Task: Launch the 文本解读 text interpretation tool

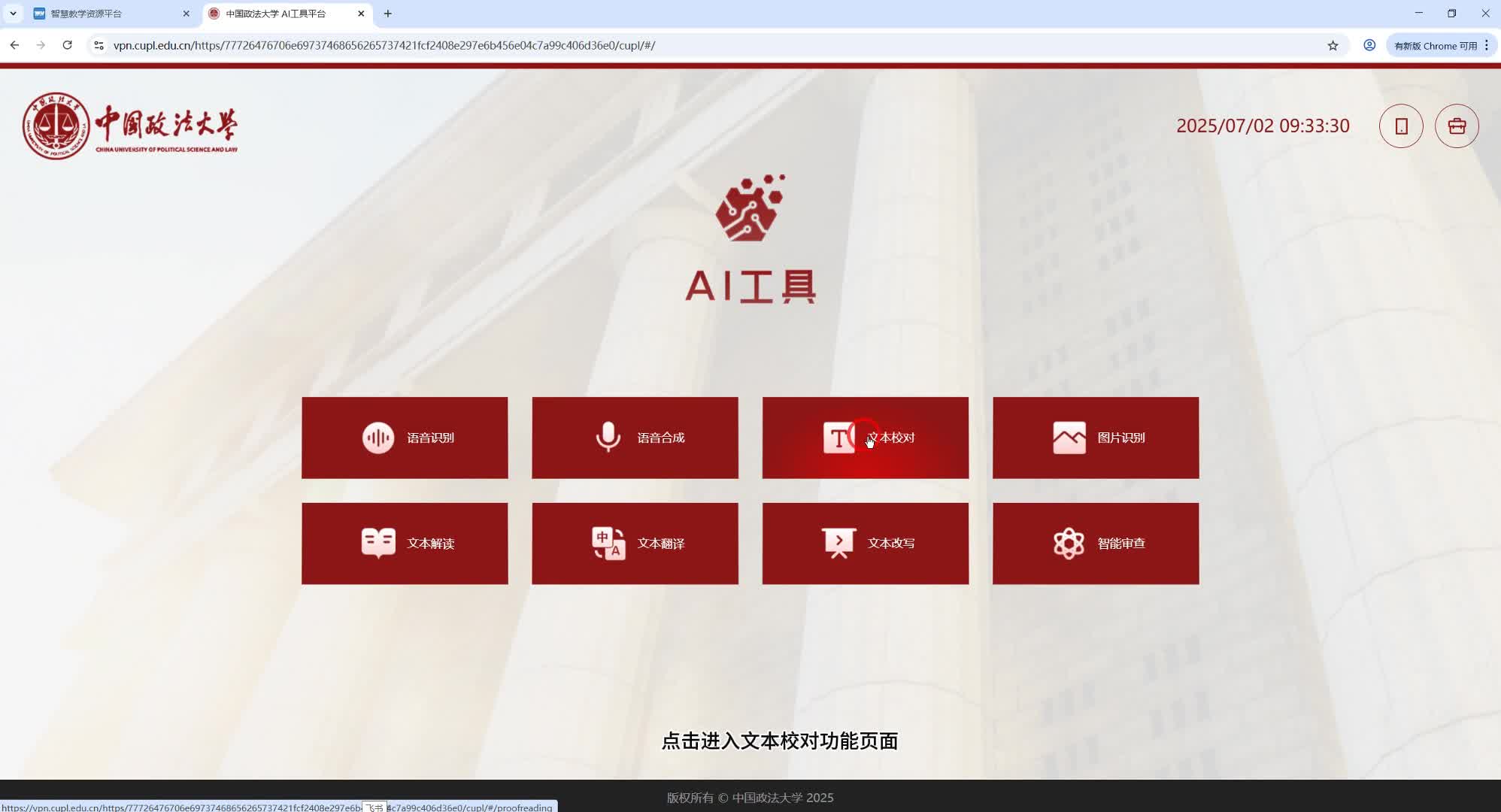Action: click(405, 543)
